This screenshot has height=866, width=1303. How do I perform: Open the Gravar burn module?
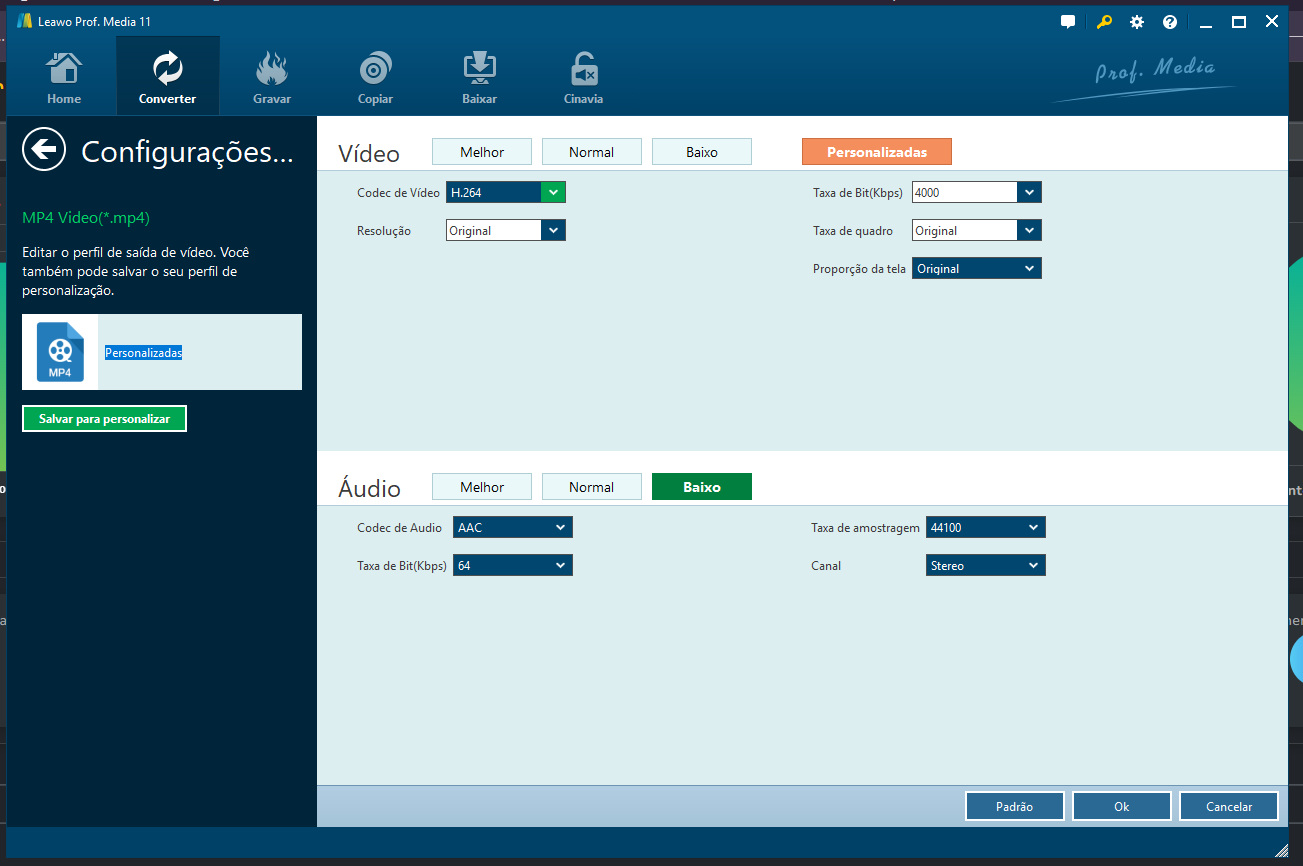click(272, 78)
